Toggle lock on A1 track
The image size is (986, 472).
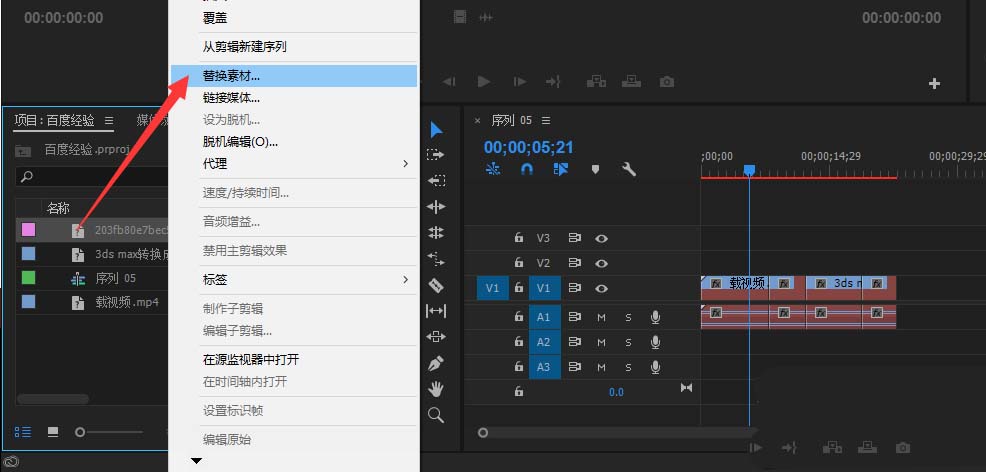[x=518, y=317]
